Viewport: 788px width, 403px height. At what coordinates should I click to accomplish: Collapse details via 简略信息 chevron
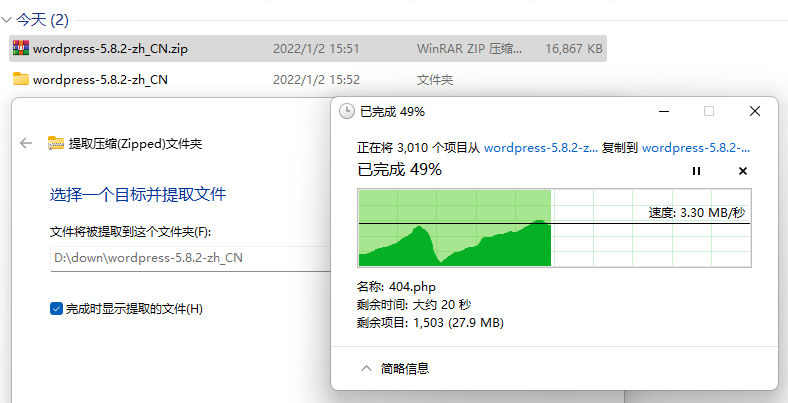click(366, 368)
